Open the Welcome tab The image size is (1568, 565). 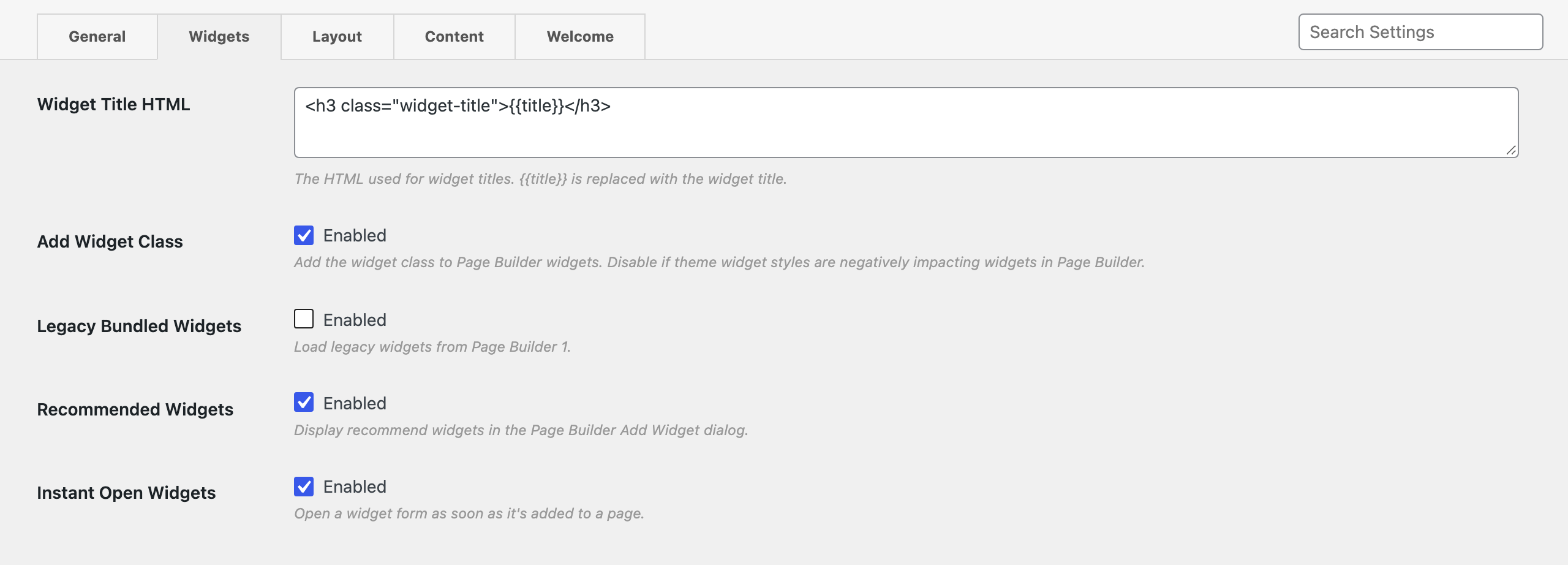pos(580,37)
